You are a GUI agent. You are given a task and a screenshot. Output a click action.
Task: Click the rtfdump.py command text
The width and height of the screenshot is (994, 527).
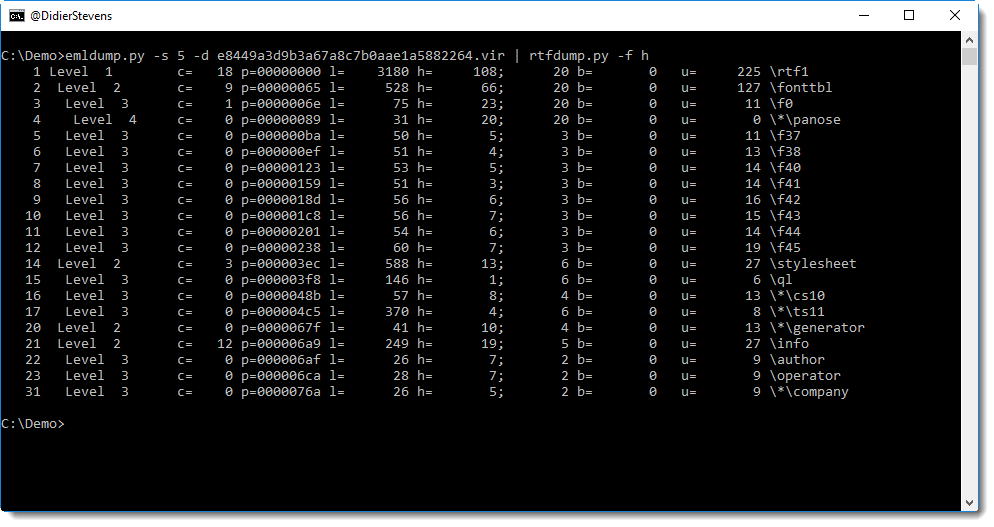(x=569, y=56)
